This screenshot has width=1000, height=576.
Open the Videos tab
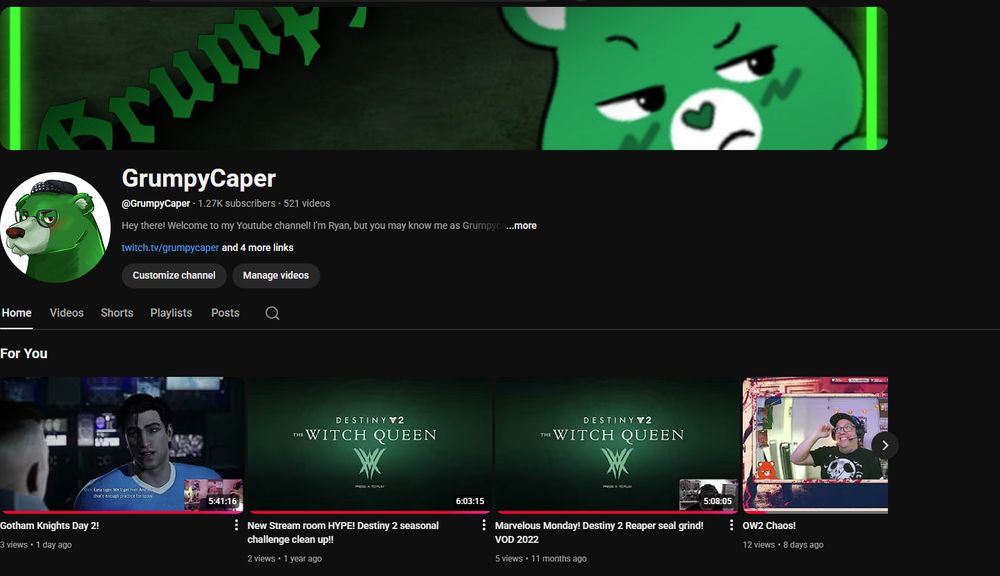pyautogui.click(x=66, y=313)
